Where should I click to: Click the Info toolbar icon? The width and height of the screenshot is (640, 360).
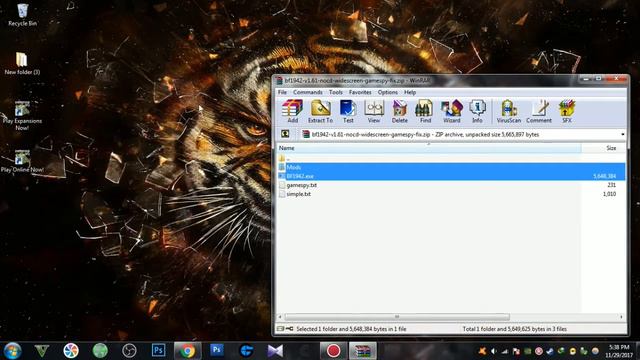coord(477,111)
